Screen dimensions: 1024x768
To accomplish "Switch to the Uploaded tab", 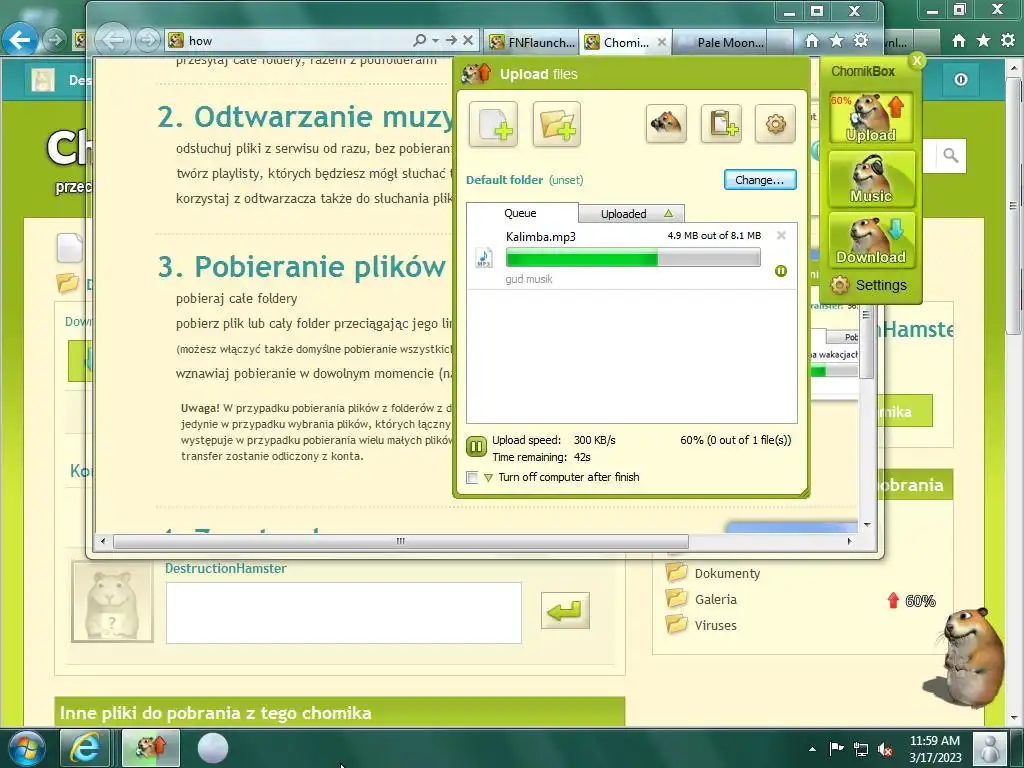I will pyautogui.click(x=632, y=214).
